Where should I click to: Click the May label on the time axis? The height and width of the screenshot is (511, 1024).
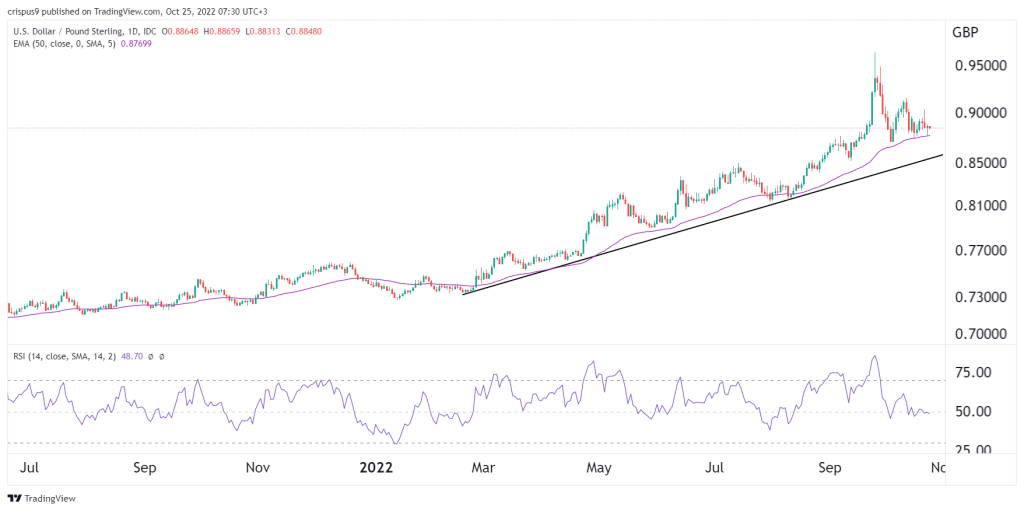click(599, 468)
